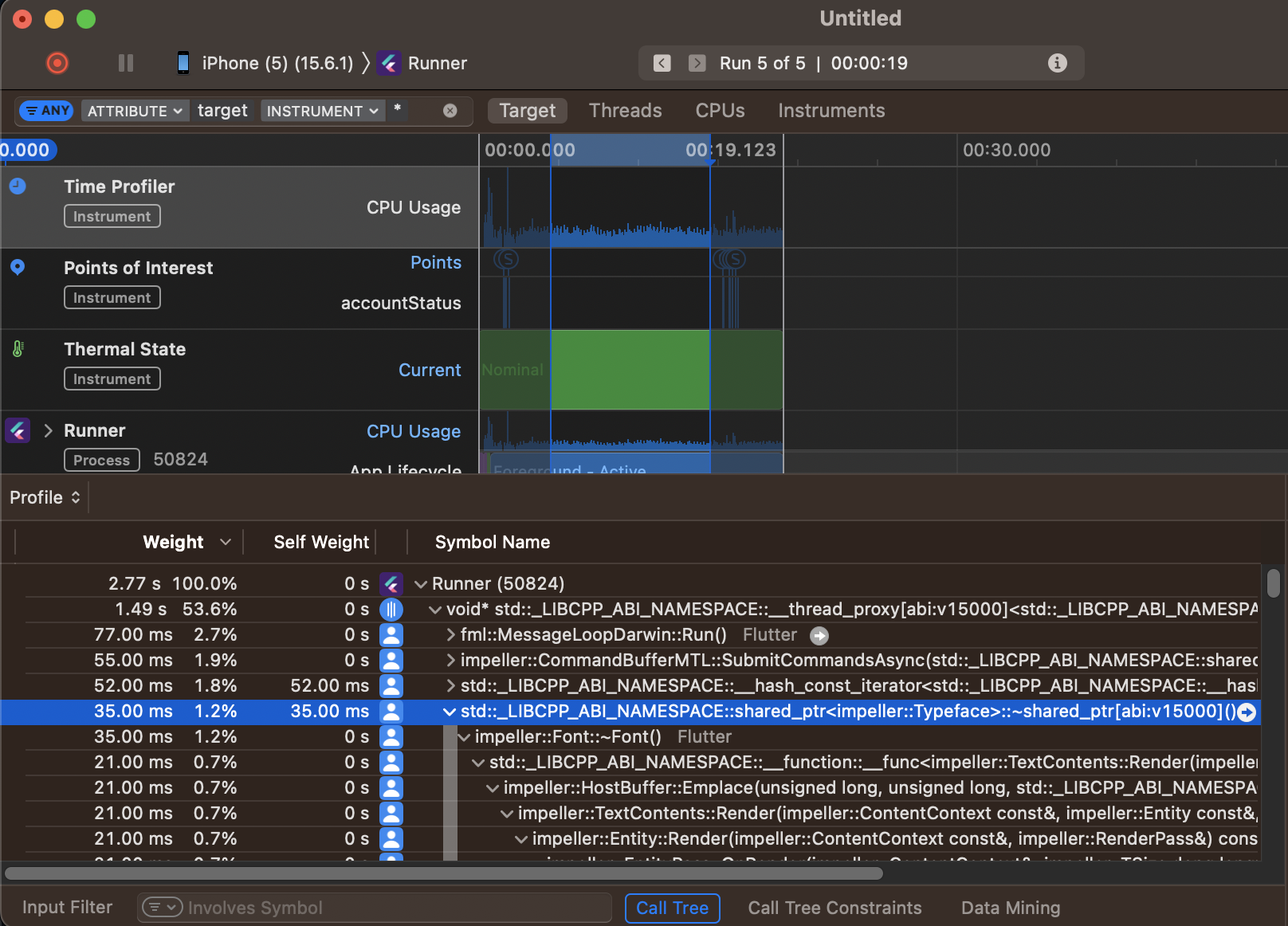
Task: Open the Data Mining panel
Action: pos(1010,908)
